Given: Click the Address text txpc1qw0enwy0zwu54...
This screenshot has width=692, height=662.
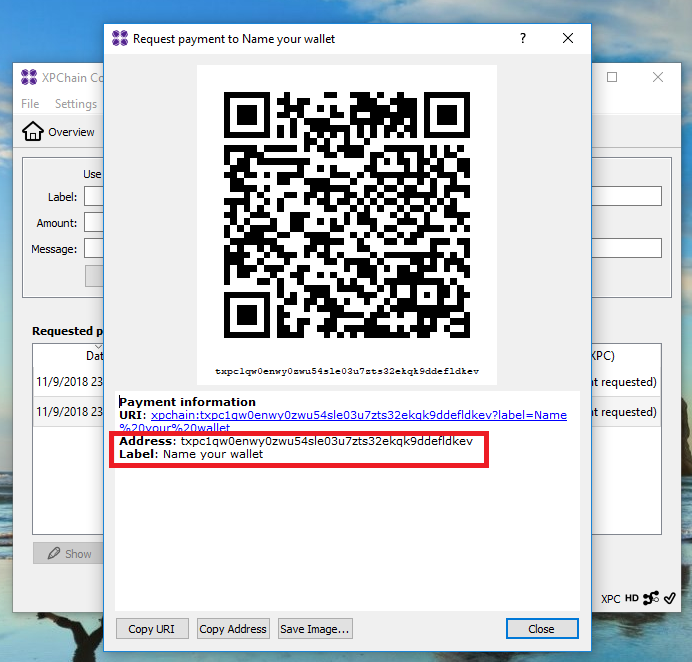Looking at the screenshot, I should [x=327, y=441].
